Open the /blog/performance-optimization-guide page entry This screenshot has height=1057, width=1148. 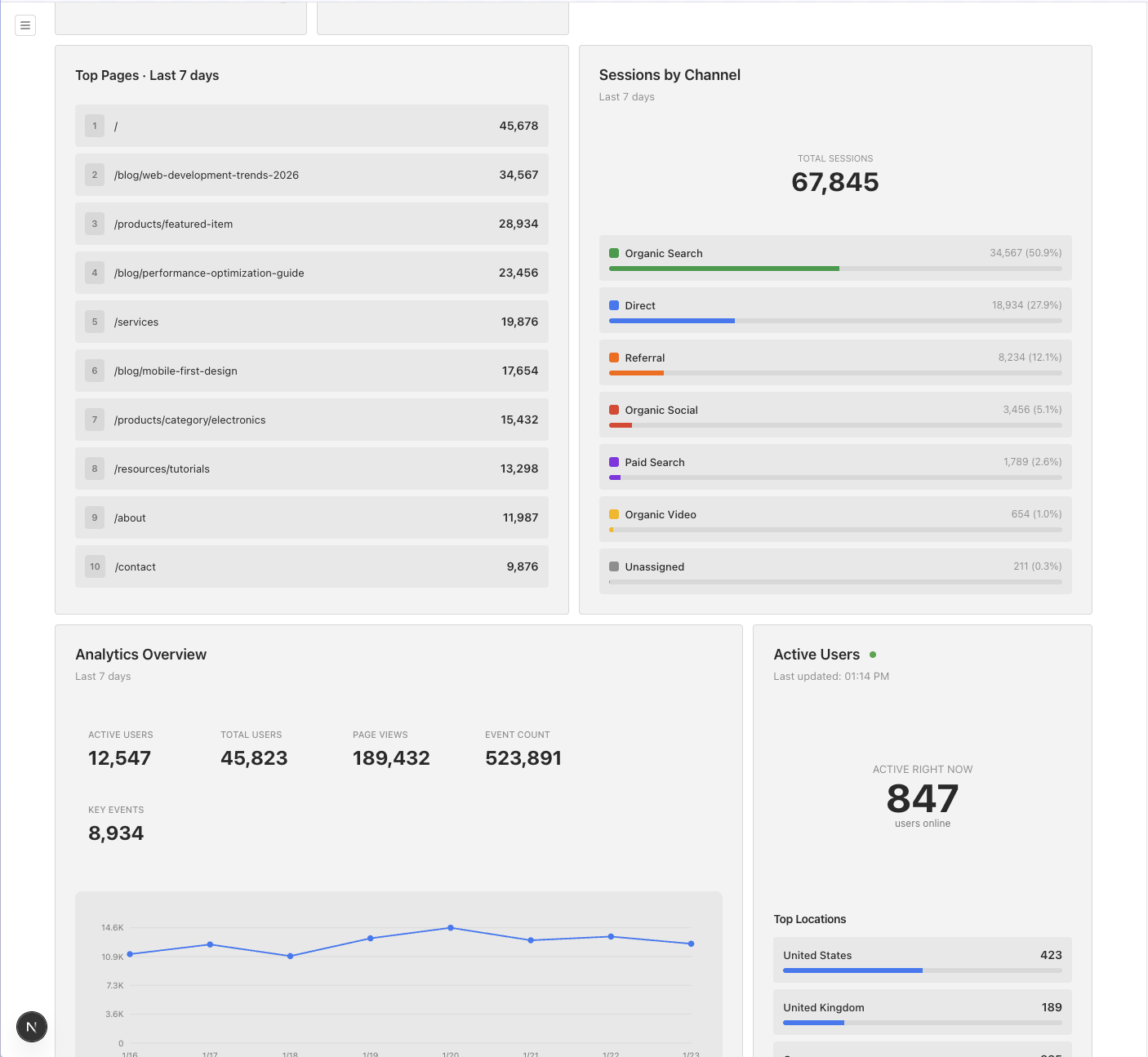312,273
